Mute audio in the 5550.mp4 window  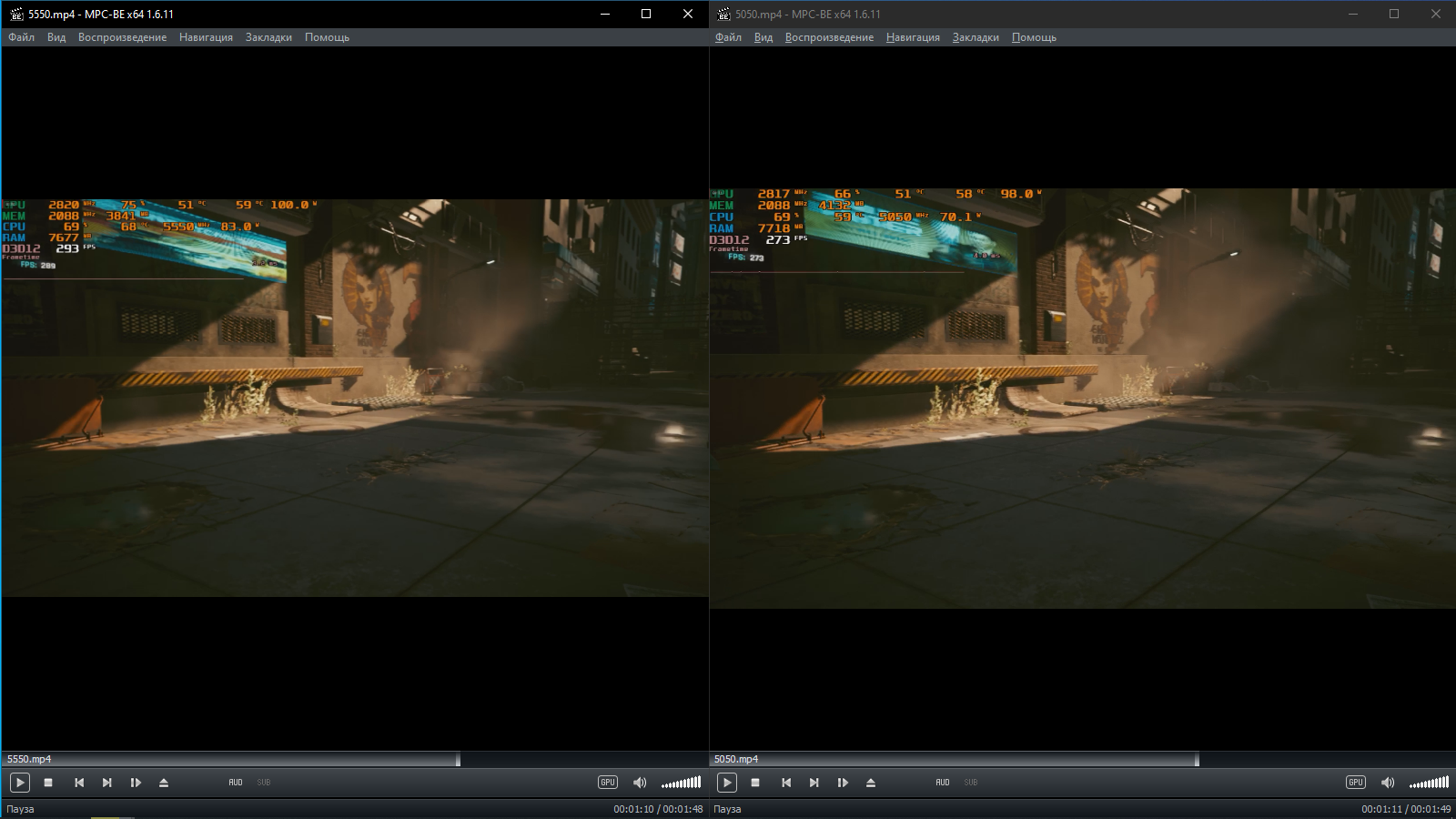pyautogui.click(x=640, y=783)
